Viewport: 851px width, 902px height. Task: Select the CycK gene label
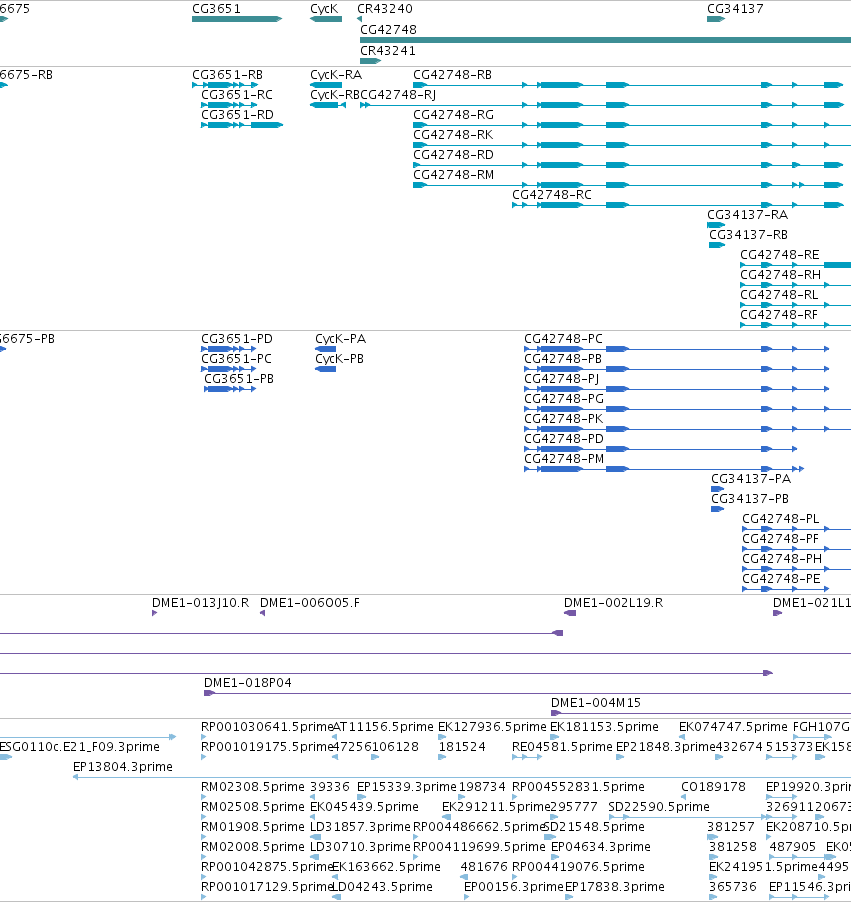(324, 9)
